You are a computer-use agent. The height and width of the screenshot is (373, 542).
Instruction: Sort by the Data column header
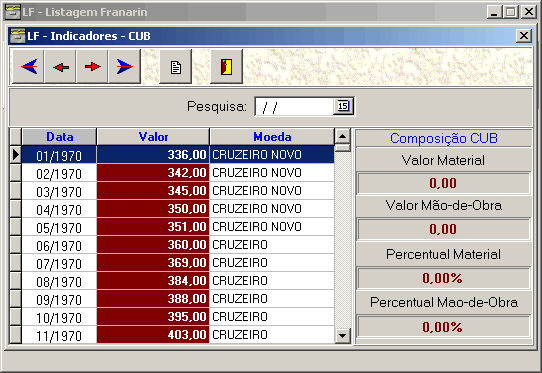click(59, 137)
